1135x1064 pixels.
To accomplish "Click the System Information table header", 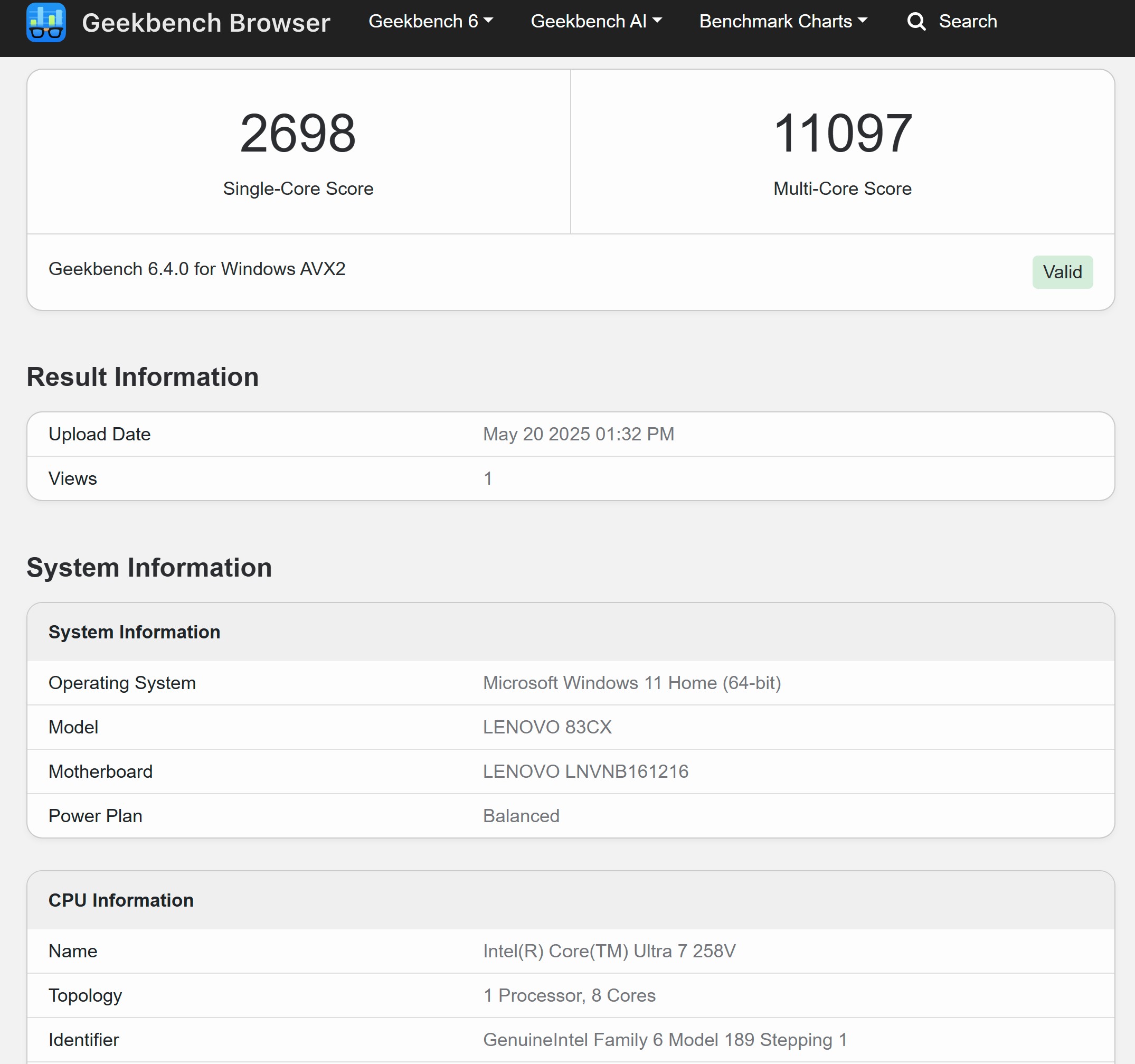I will click(134, 632).
